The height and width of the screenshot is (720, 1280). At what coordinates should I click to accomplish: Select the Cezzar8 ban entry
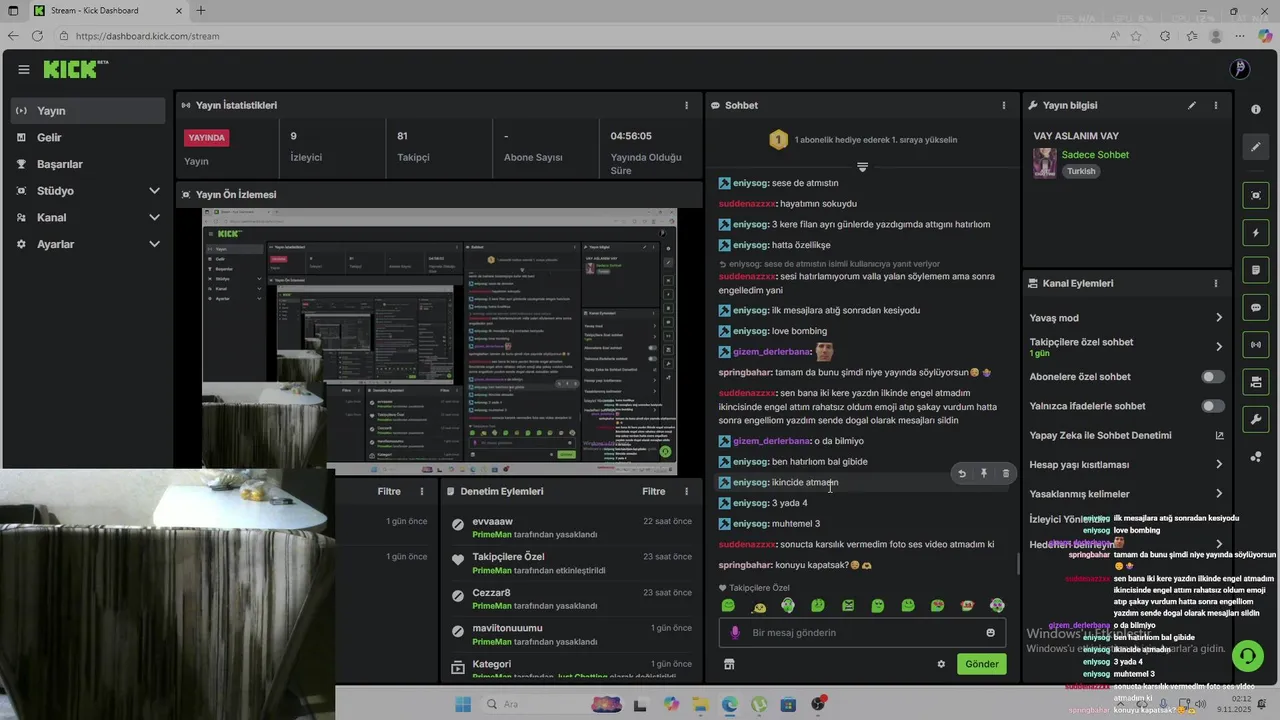point(570,599)
